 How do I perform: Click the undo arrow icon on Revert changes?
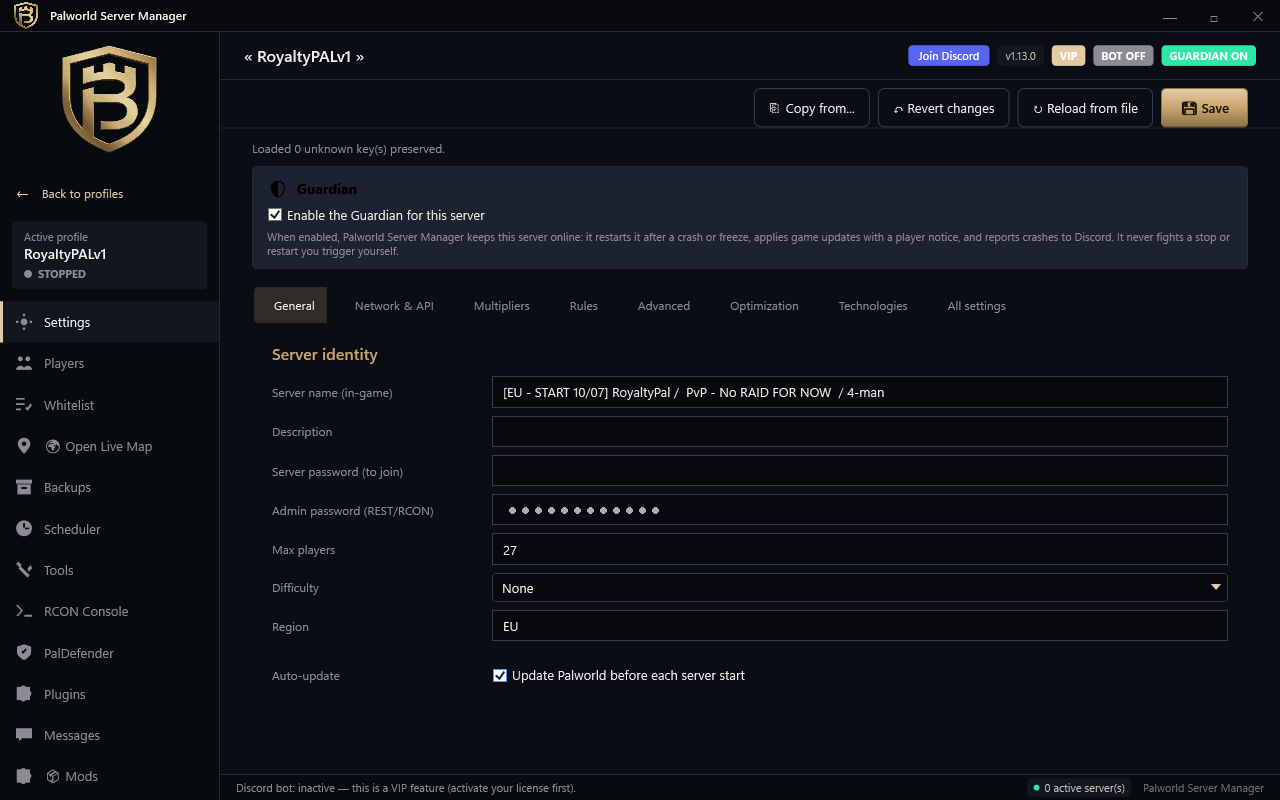pos(898,109)
